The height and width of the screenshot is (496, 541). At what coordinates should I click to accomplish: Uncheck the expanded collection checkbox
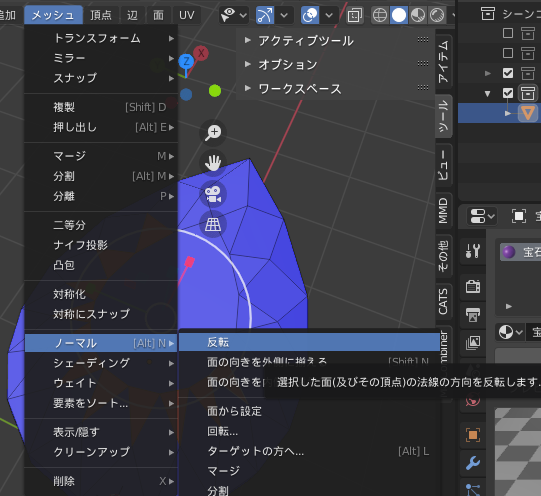point(508,93)
